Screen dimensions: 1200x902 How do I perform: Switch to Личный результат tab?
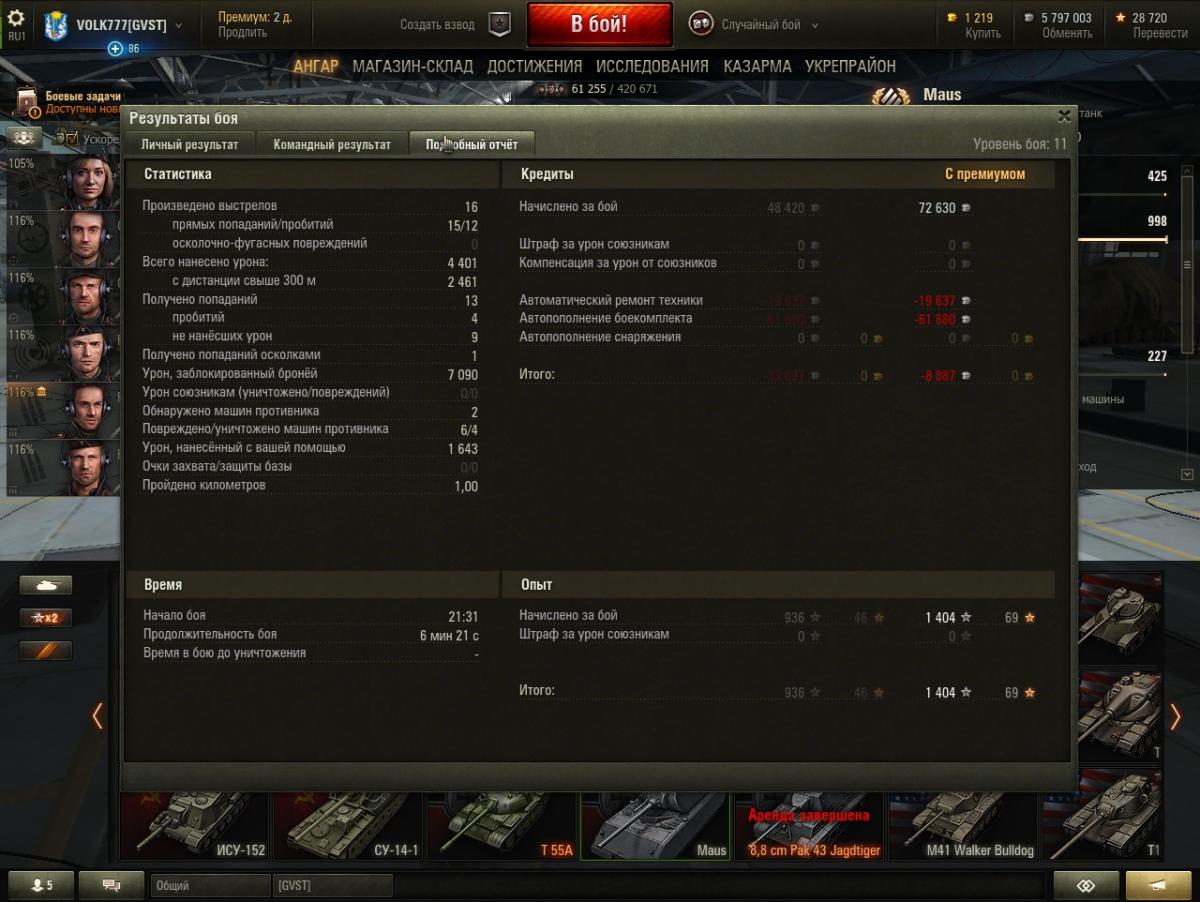pos(190,144)
